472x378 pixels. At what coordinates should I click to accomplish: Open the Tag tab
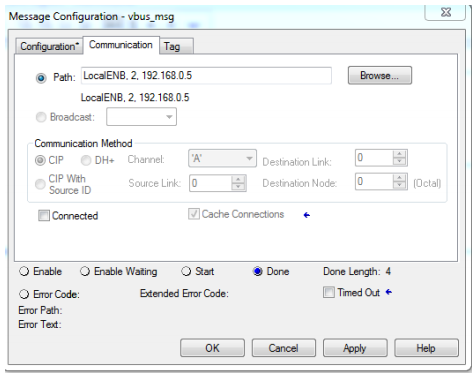coord(176,46)
